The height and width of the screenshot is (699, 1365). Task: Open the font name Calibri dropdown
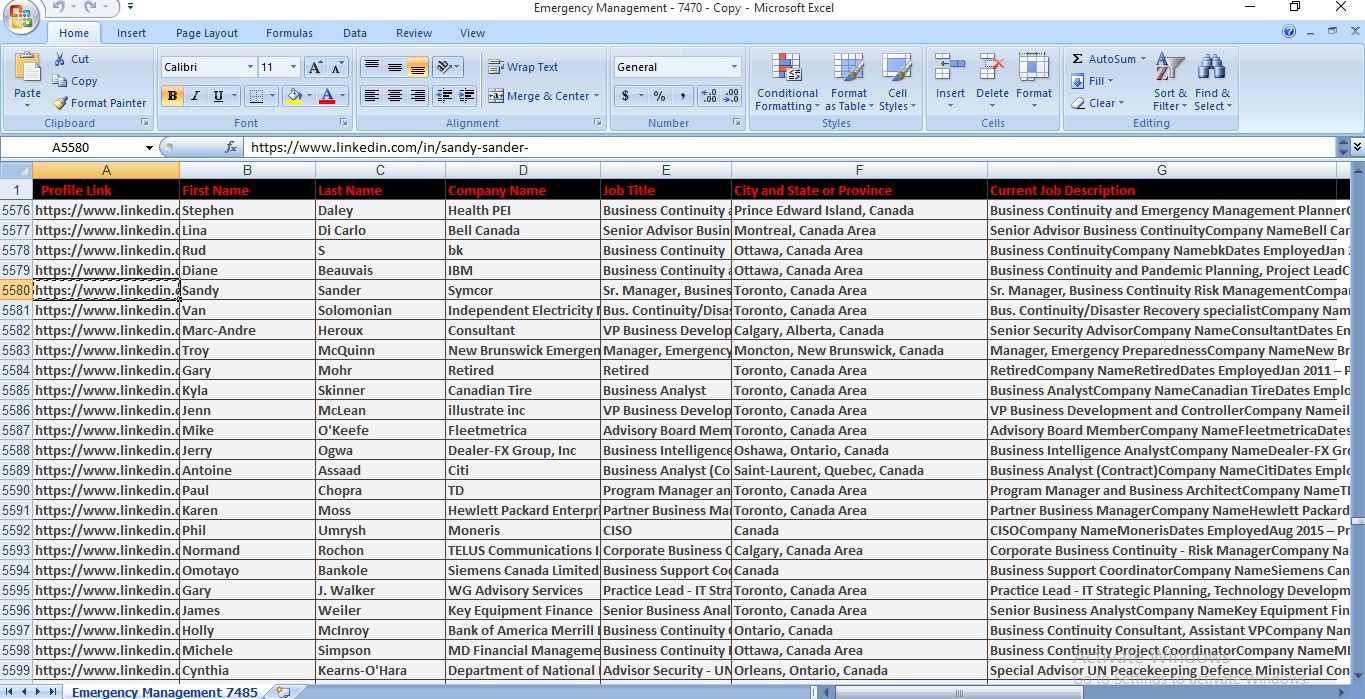tap(250, 67)
